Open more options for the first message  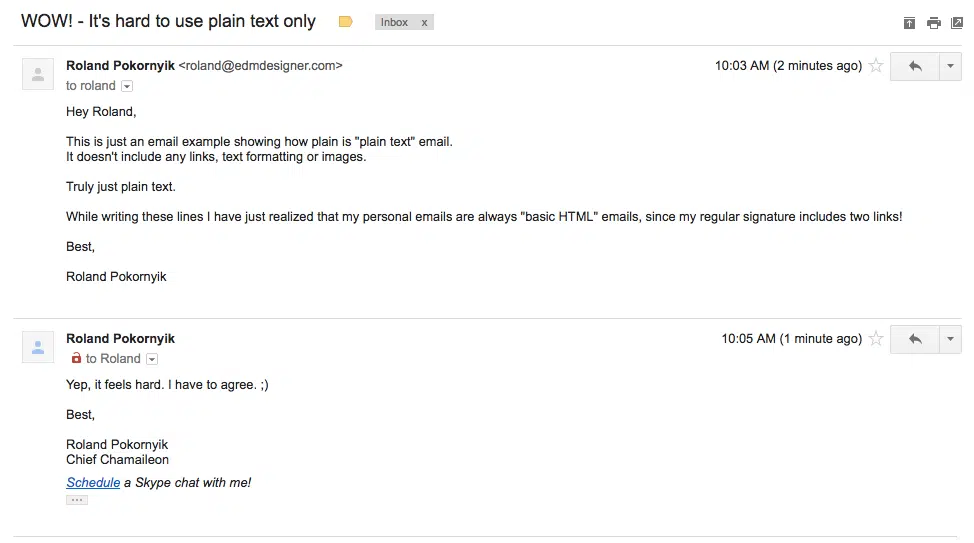tap(950, 66)
